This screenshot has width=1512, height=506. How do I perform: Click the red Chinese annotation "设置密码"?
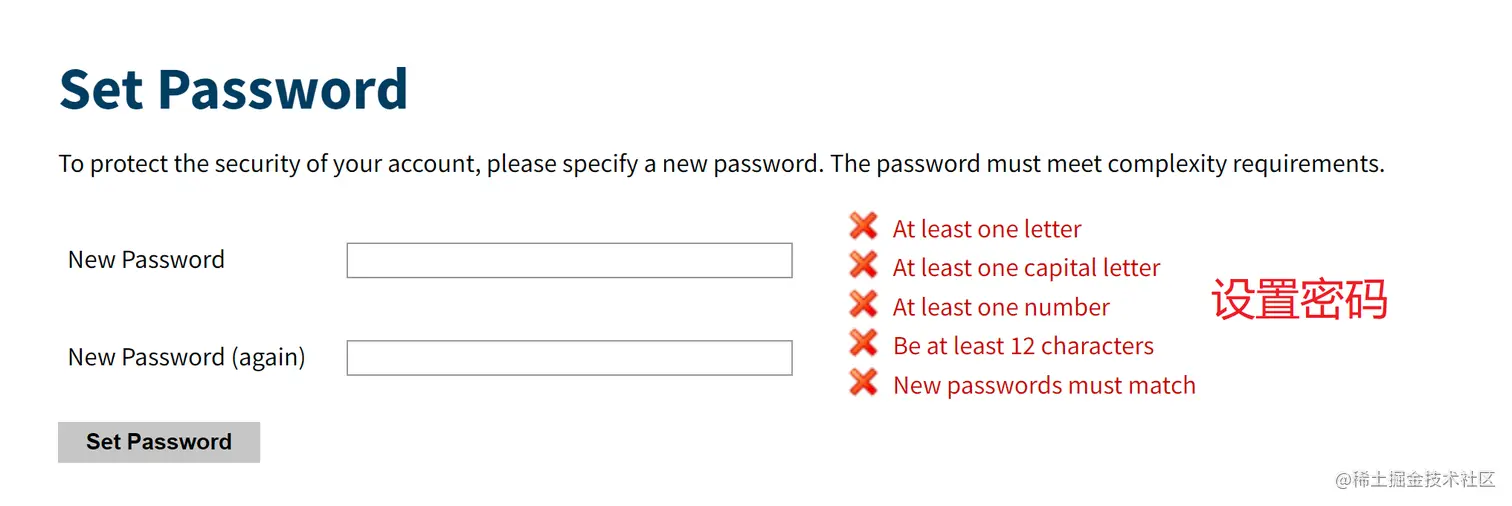(x=1299, y=300)
